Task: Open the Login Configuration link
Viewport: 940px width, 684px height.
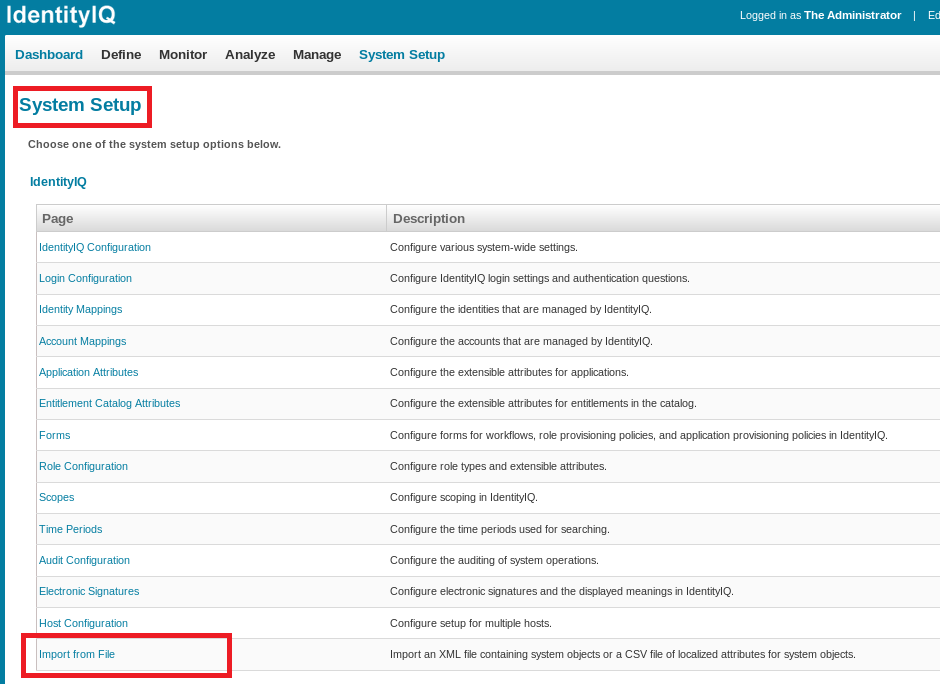Action: [85, 278]
